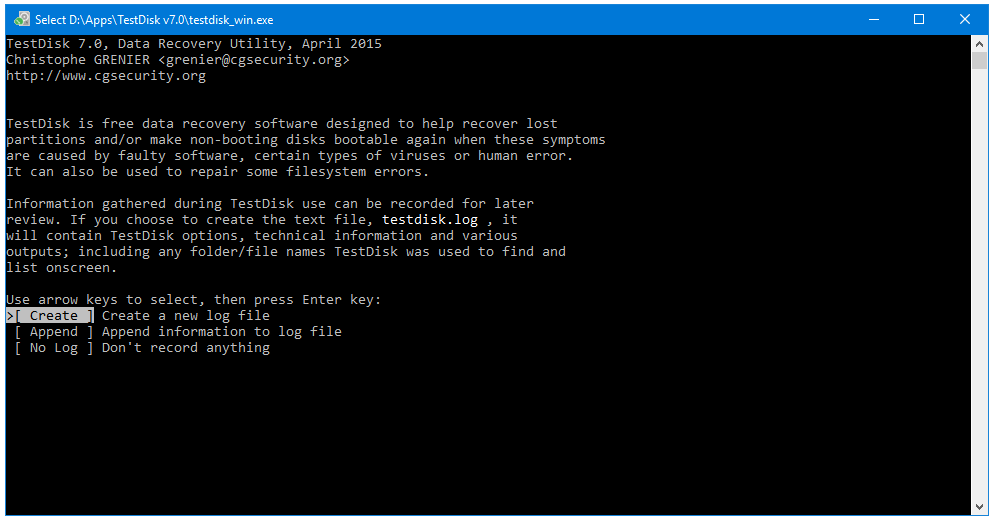Minimize the TestDisk console window
Screen dimensions: 994x522
(874, 20)
